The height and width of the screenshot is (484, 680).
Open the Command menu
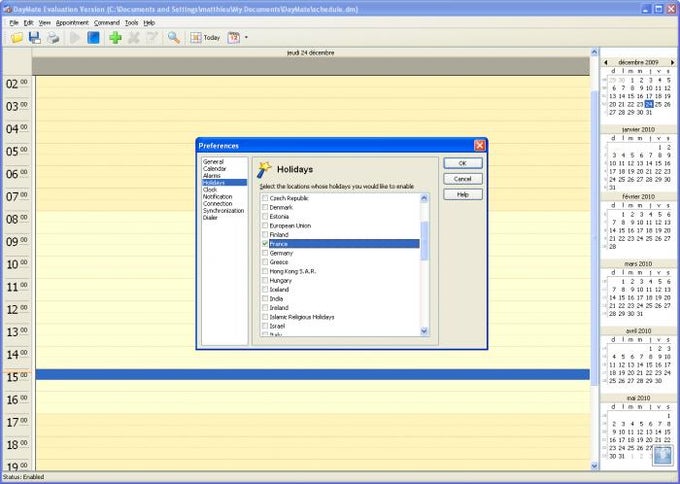tap(107, 23)
